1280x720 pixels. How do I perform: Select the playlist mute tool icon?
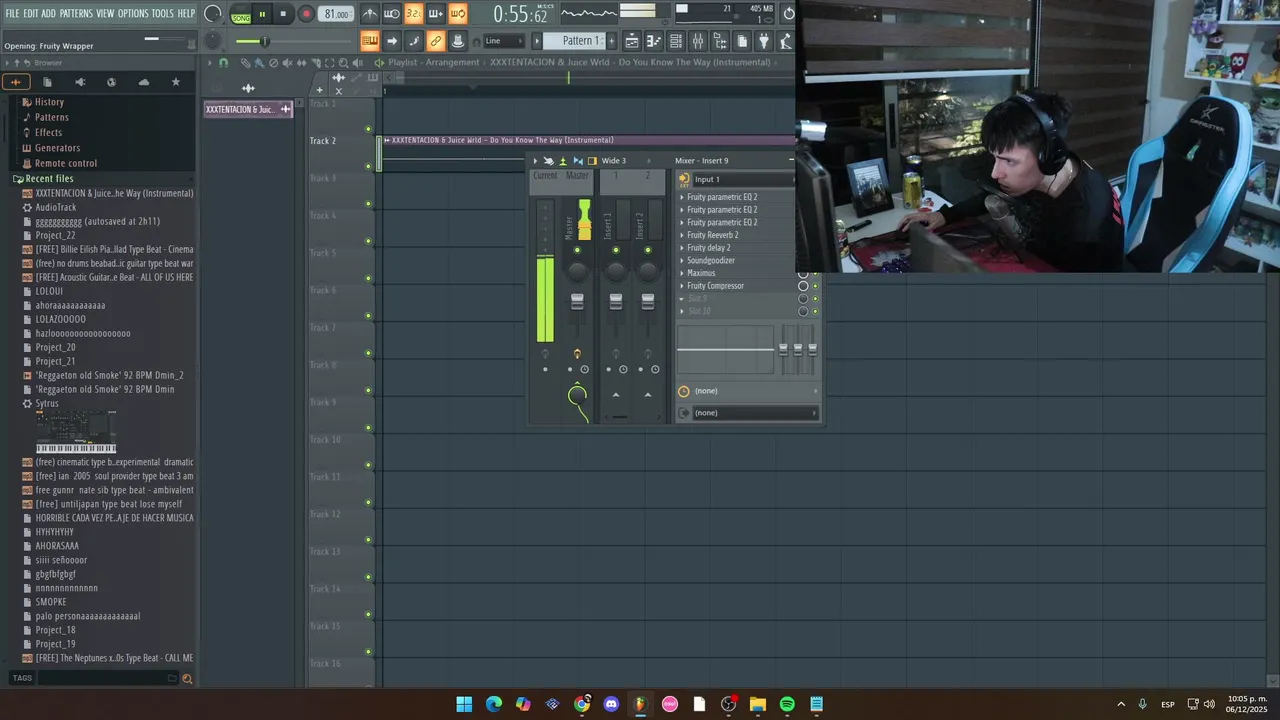[x=288, y=63]
